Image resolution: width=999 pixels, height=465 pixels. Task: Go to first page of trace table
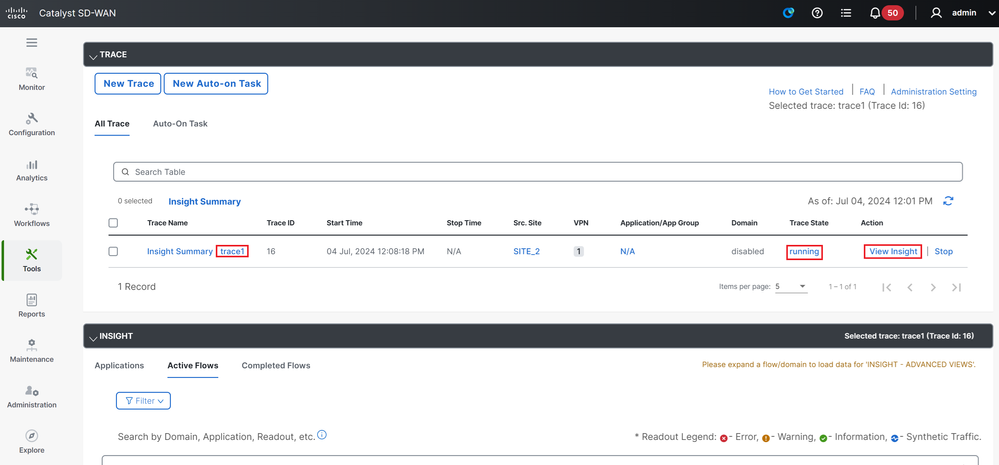pyautogui.click(x=886, y=287)
